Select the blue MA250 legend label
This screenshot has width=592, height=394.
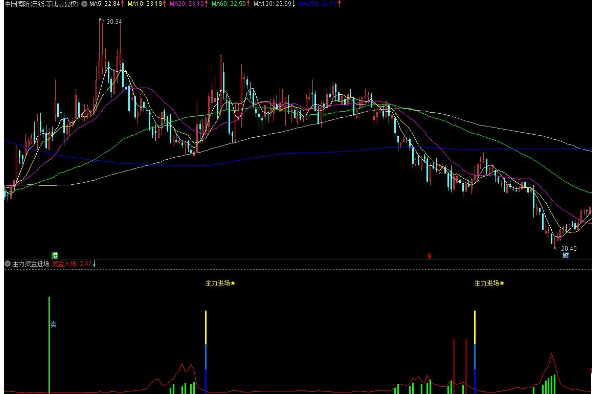(318, 4)
